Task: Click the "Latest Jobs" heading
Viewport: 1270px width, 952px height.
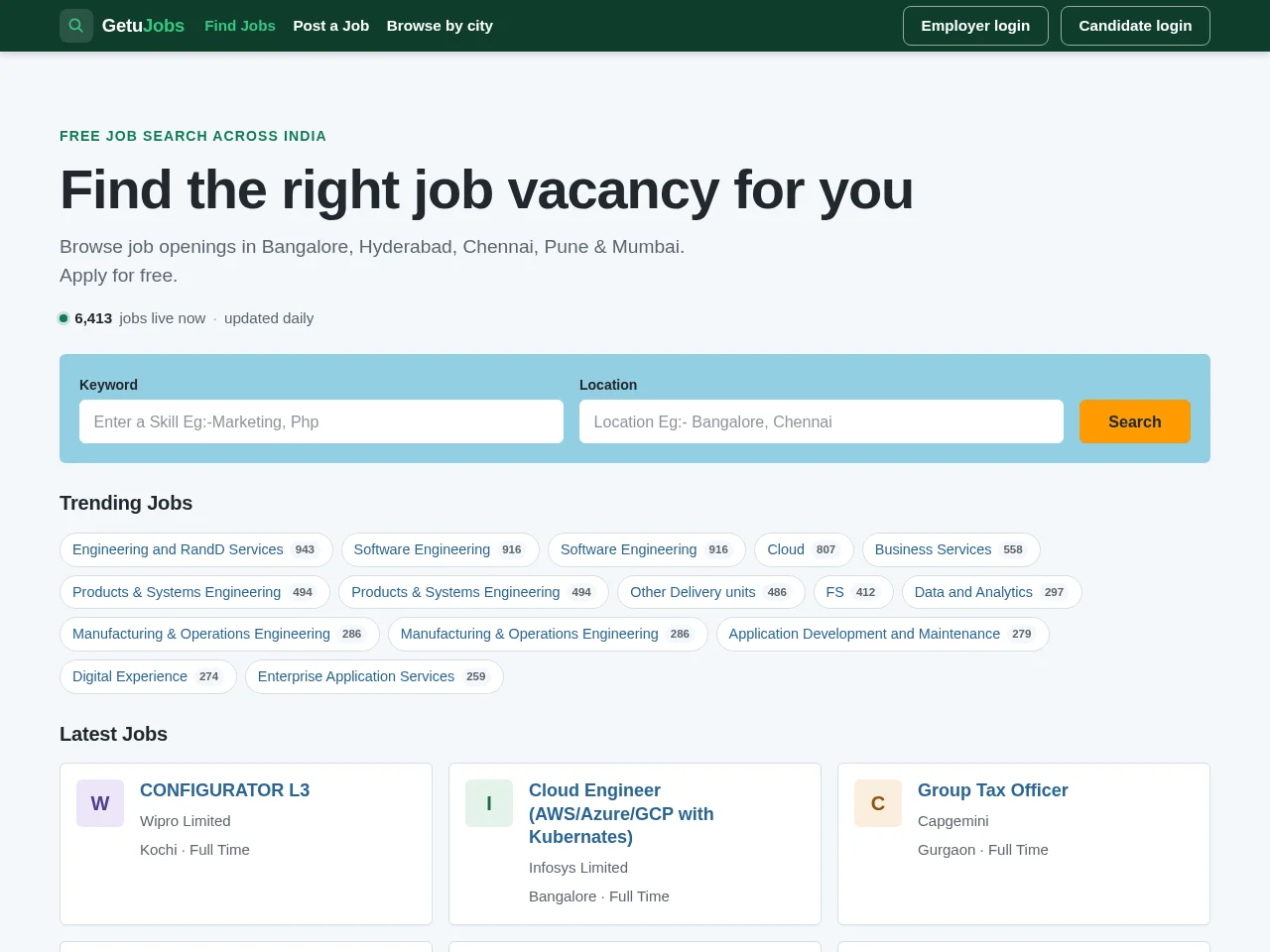Action: pyautogui.click(x=113, y=734)
